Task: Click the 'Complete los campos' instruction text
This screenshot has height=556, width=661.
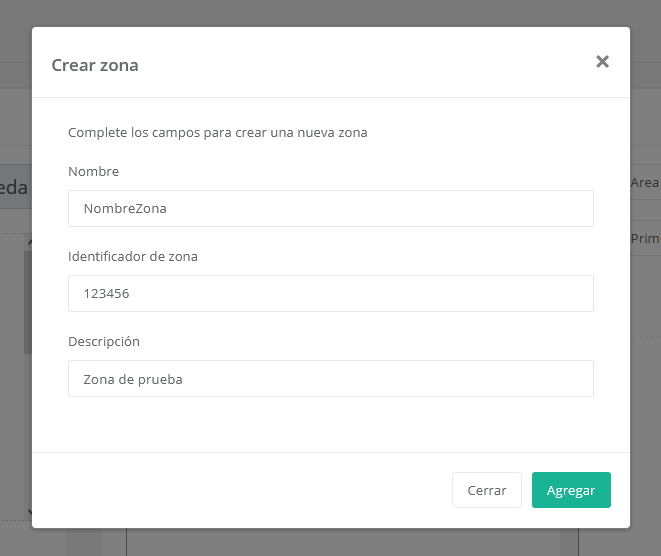Action: point(217,132)
